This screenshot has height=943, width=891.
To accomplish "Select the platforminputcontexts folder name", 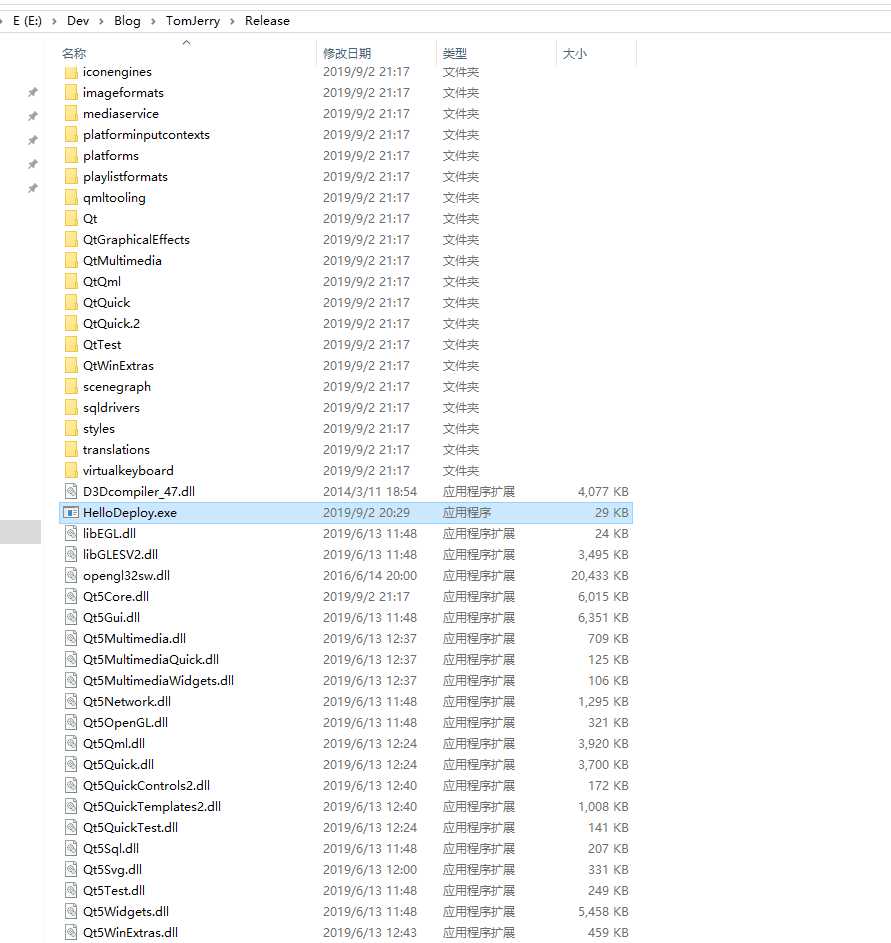I will [x=146, y=135].
